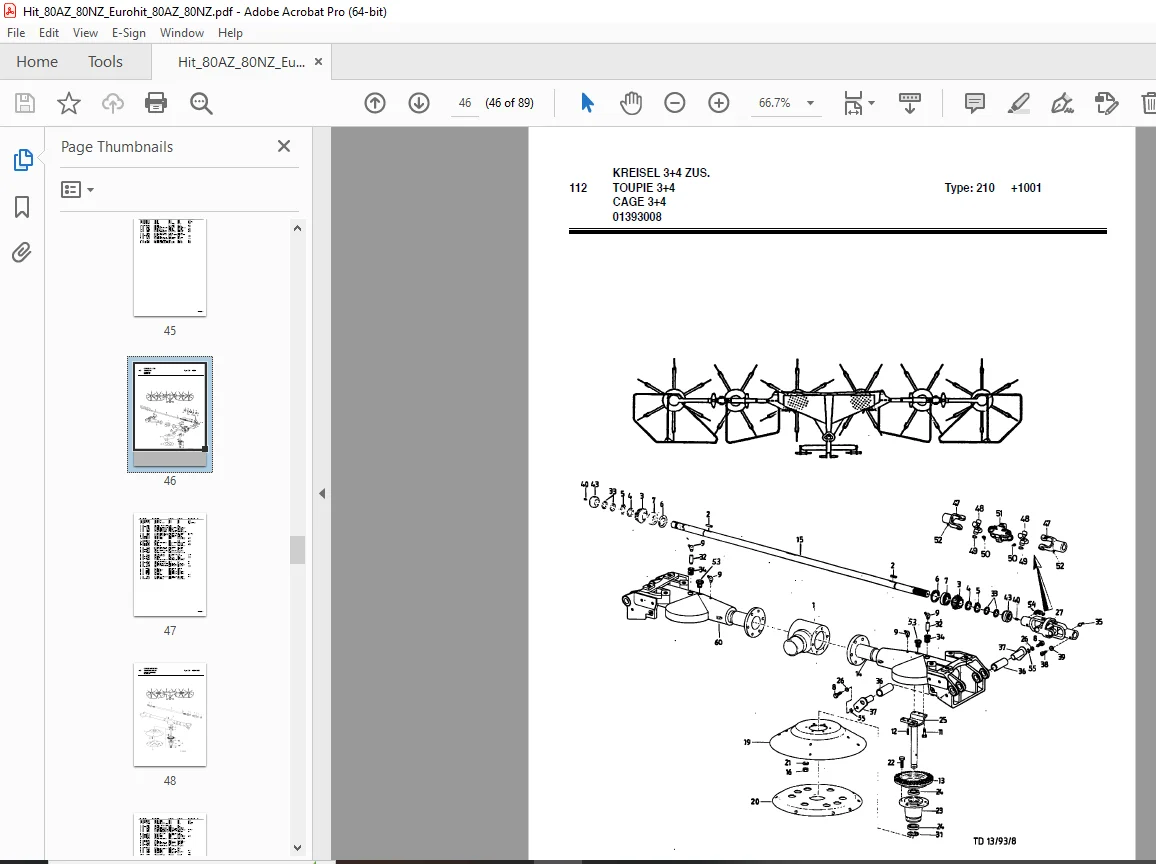Zoom in with the plus icon
1156x864 pixels.
[719, 103]
